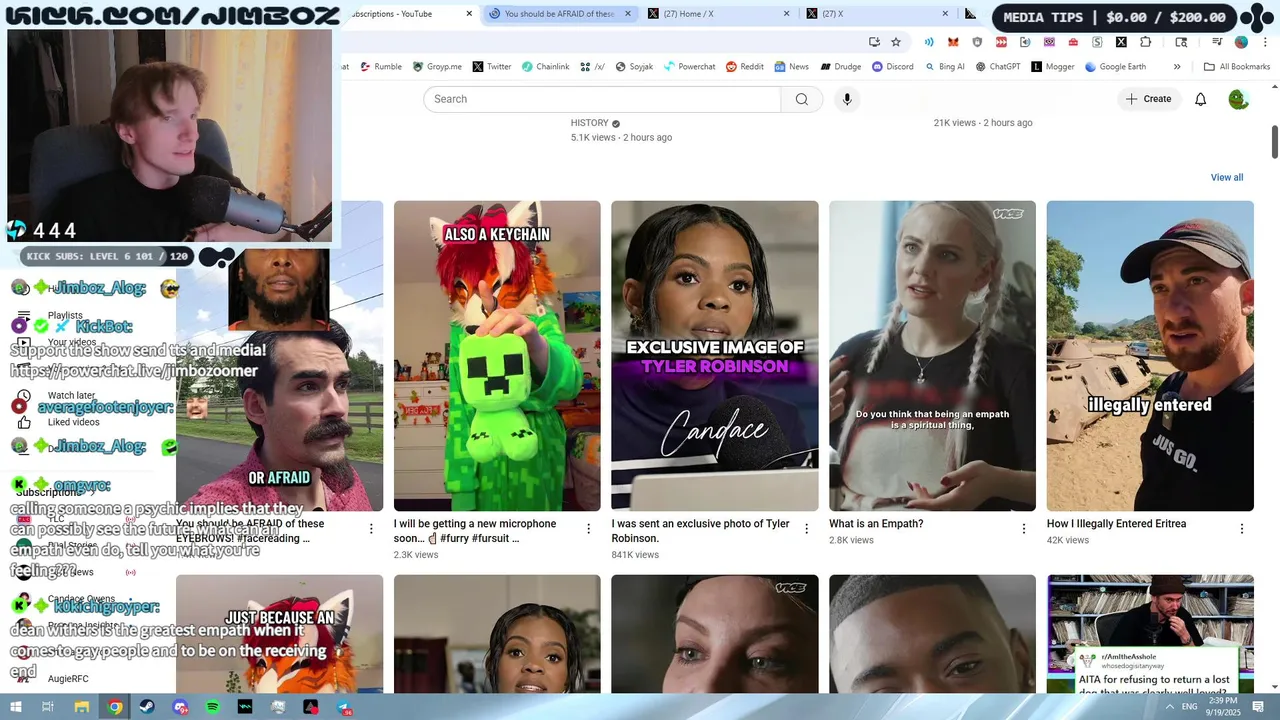Open the YouTube account avatar menu
This screenshot has height=720, width=1280.
1239,99
